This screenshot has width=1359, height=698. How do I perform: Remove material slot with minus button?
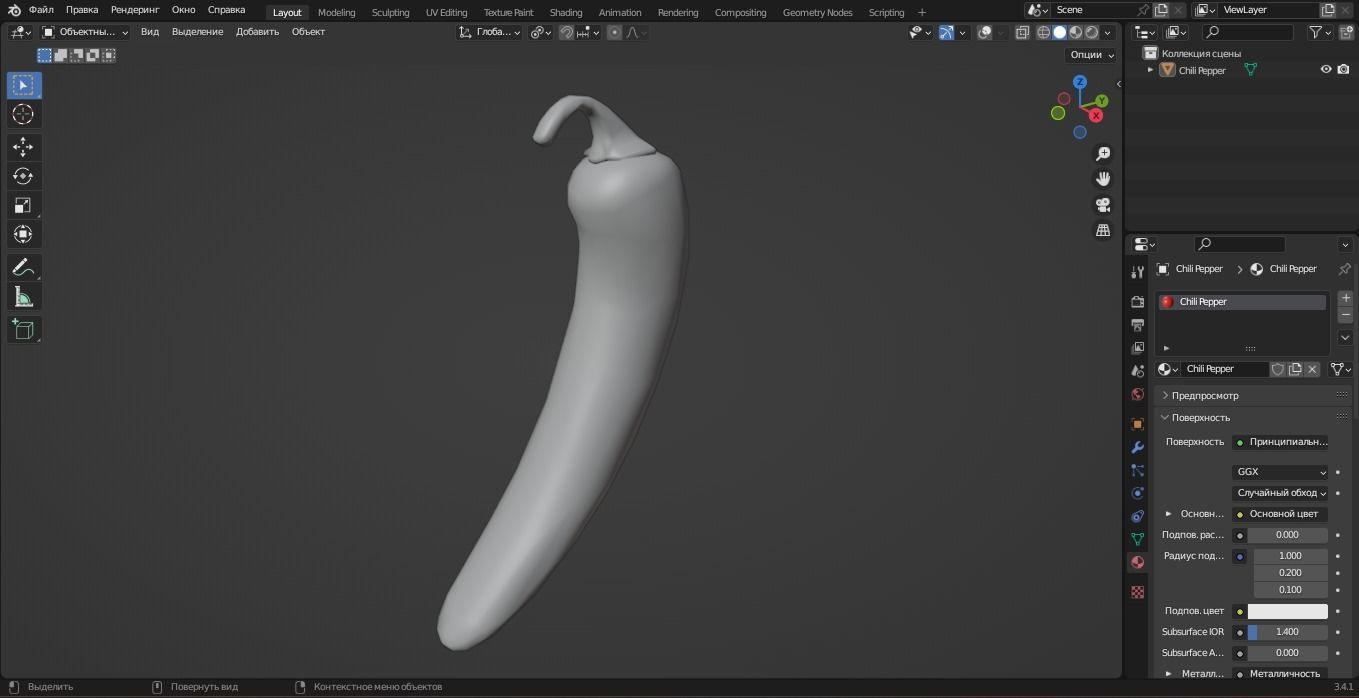(1345, 315)
